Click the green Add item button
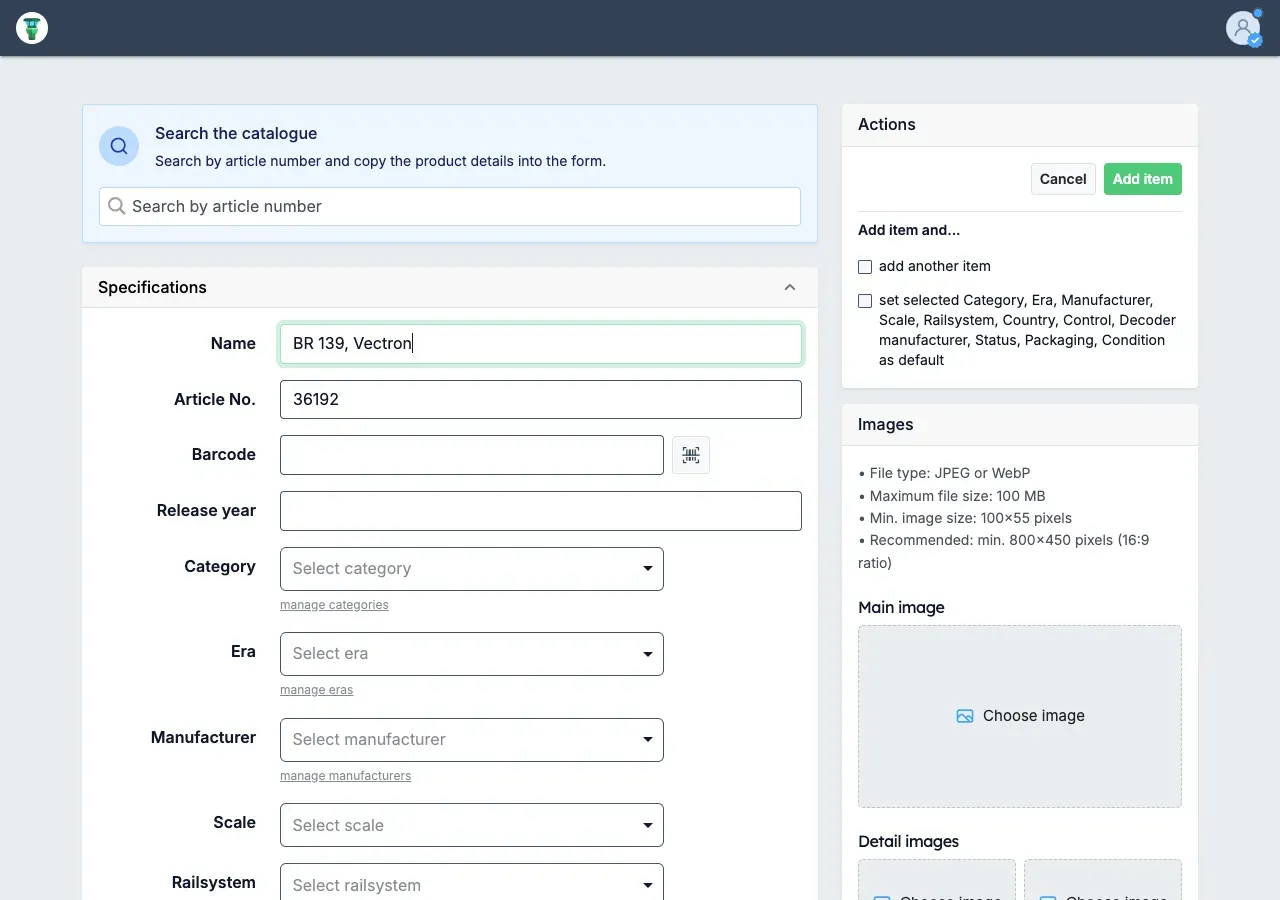 [1143, 179]
